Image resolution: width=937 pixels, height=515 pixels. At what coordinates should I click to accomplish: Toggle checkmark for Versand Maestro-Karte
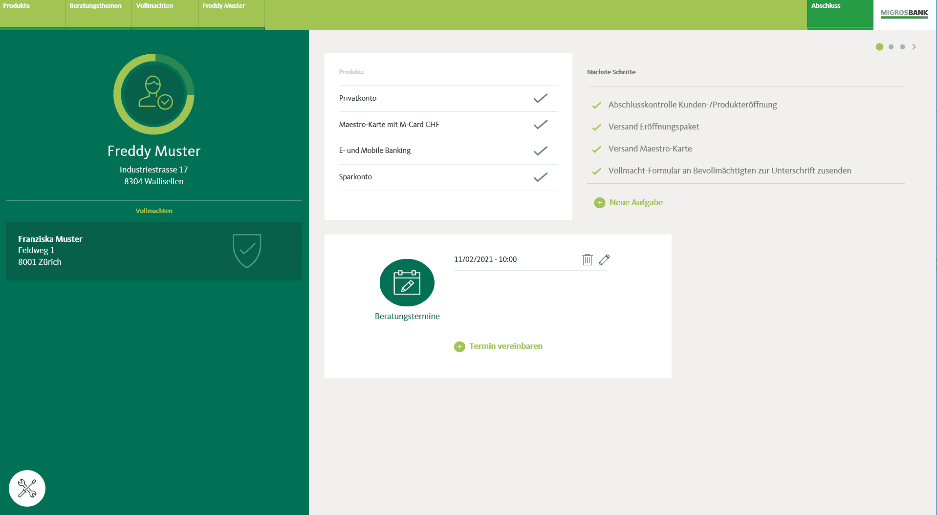[x=597, y=149]
